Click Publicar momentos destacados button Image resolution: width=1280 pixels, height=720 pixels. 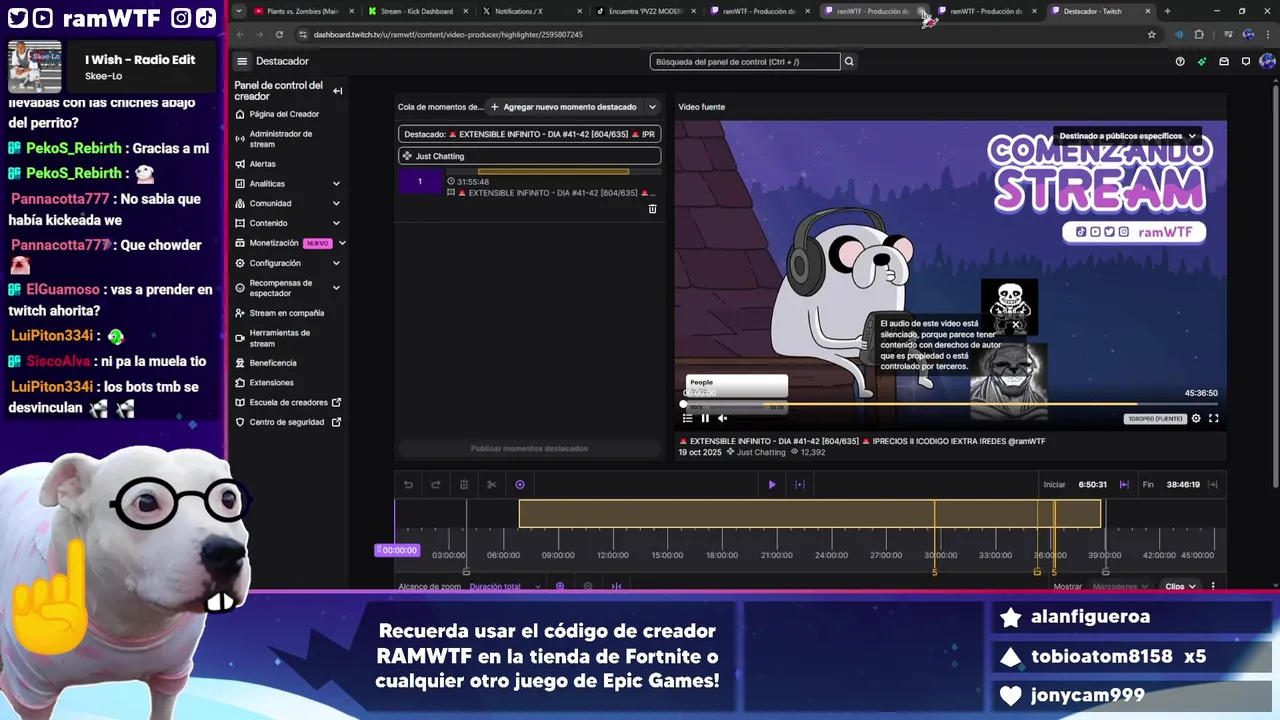[529, 449]
